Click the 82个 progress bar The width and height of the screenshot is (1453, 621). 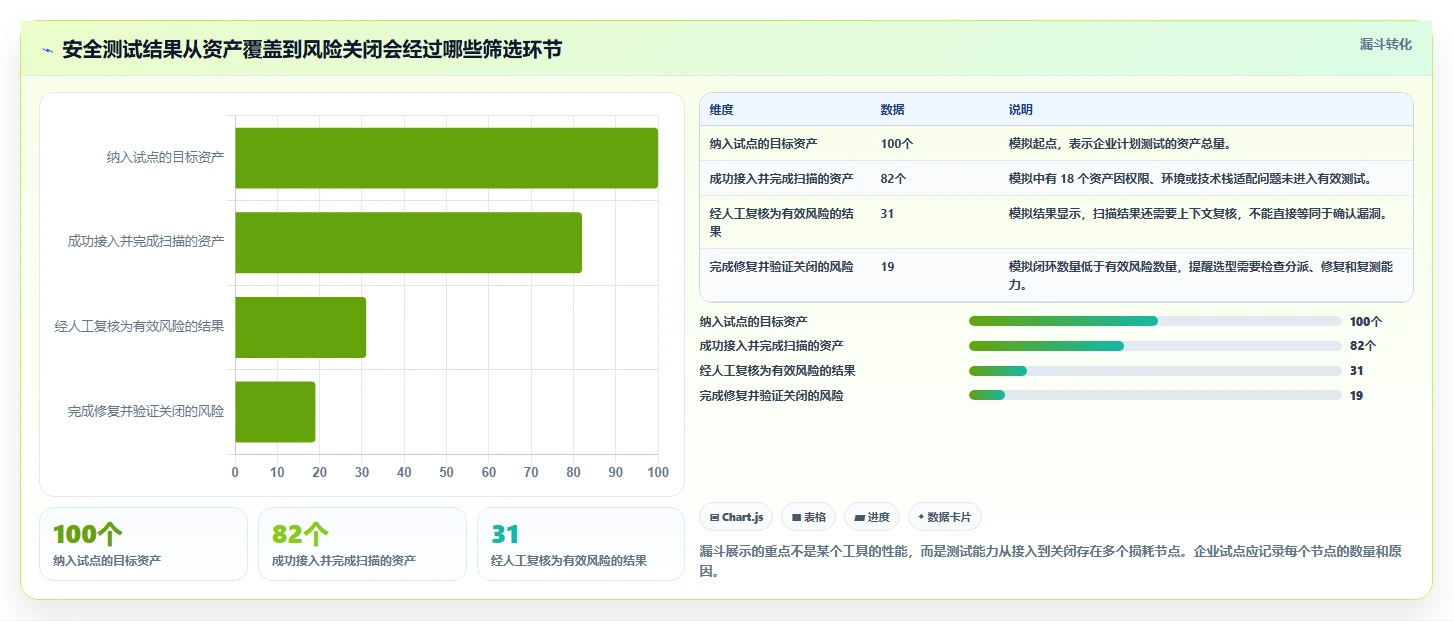pyautogui.click(x=1155, y=346)
